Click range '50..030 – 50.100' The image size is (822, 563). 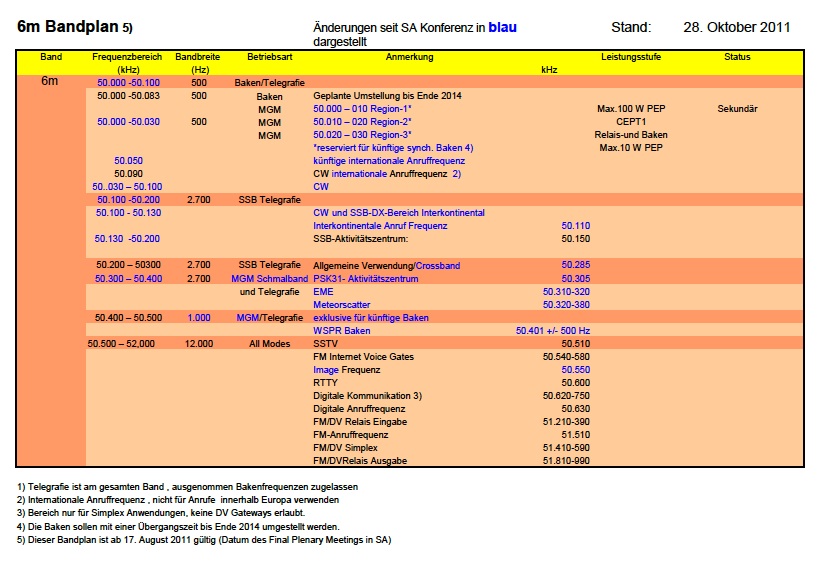(x=127, y=187)
